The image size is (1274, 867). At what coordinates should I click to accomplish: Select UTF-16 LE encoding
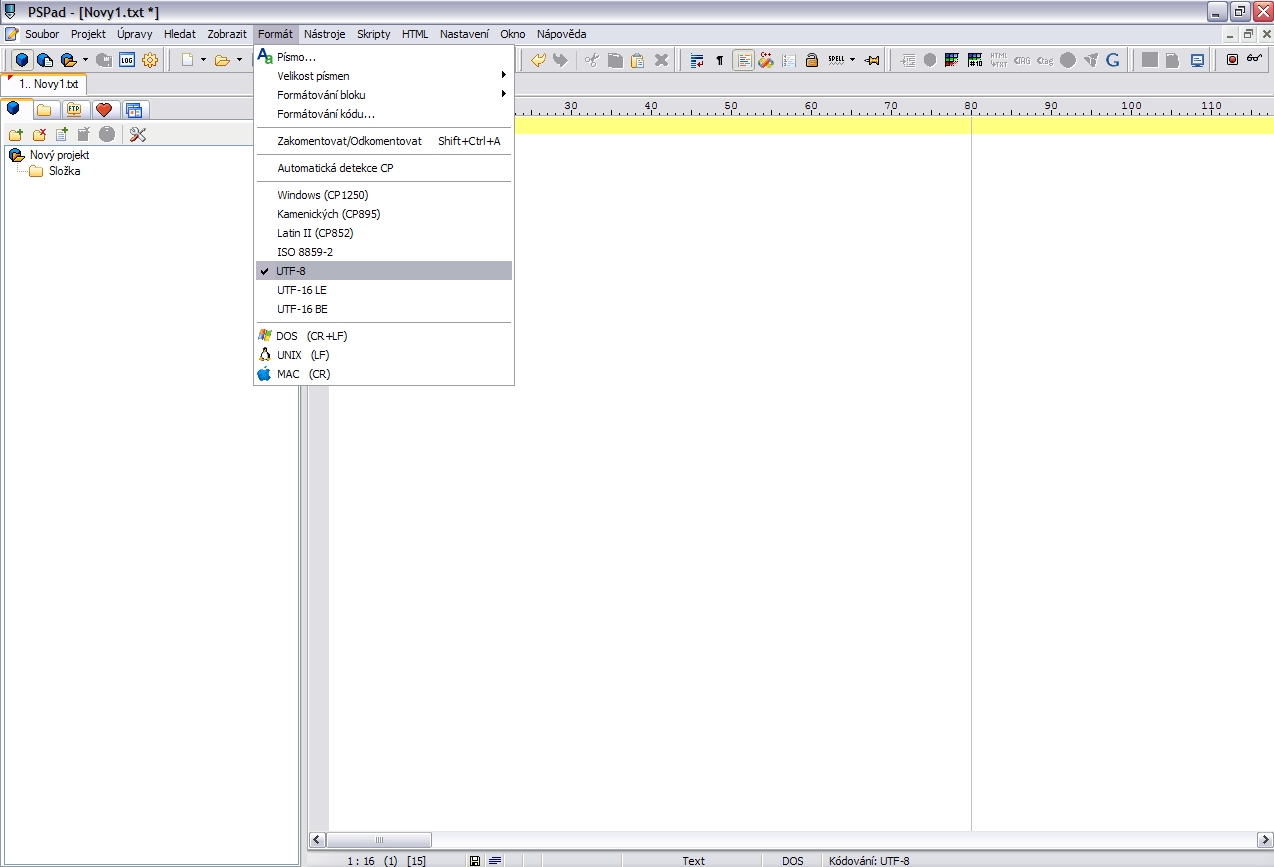(x=301, y=290)
